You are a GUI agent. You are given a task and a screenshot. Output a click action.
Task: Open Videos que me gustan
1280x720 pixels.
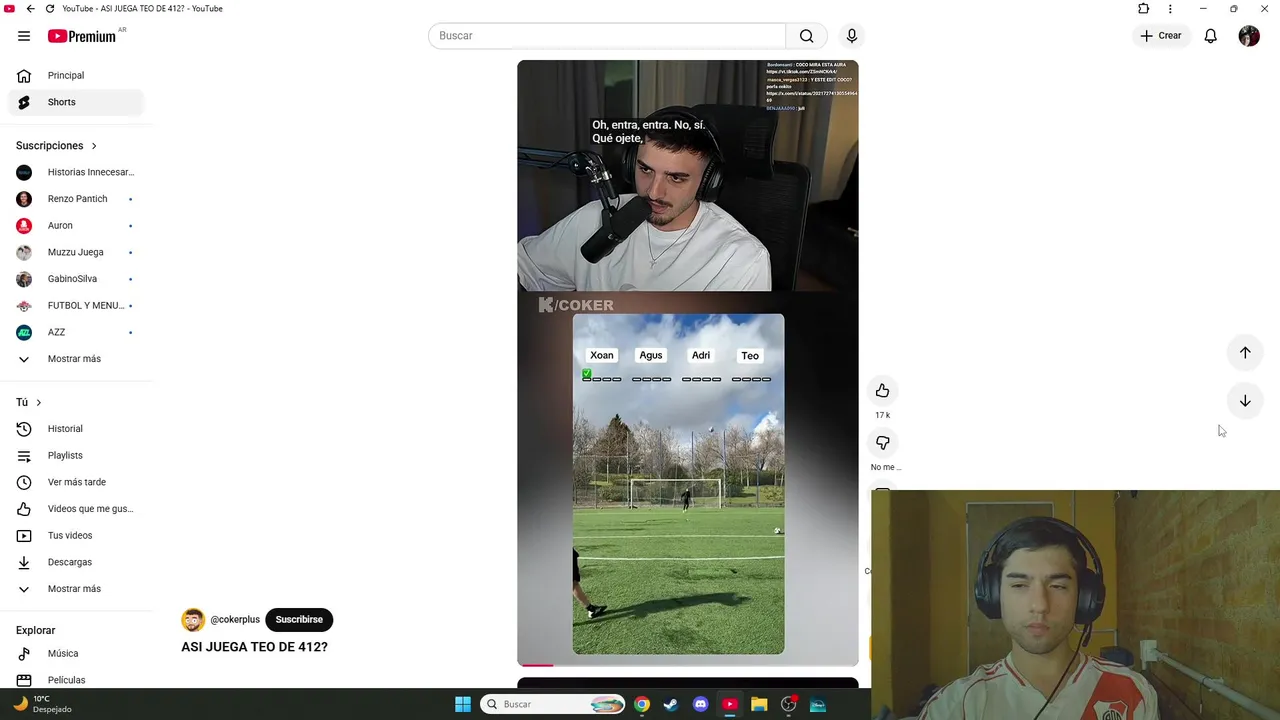point(76,509)
